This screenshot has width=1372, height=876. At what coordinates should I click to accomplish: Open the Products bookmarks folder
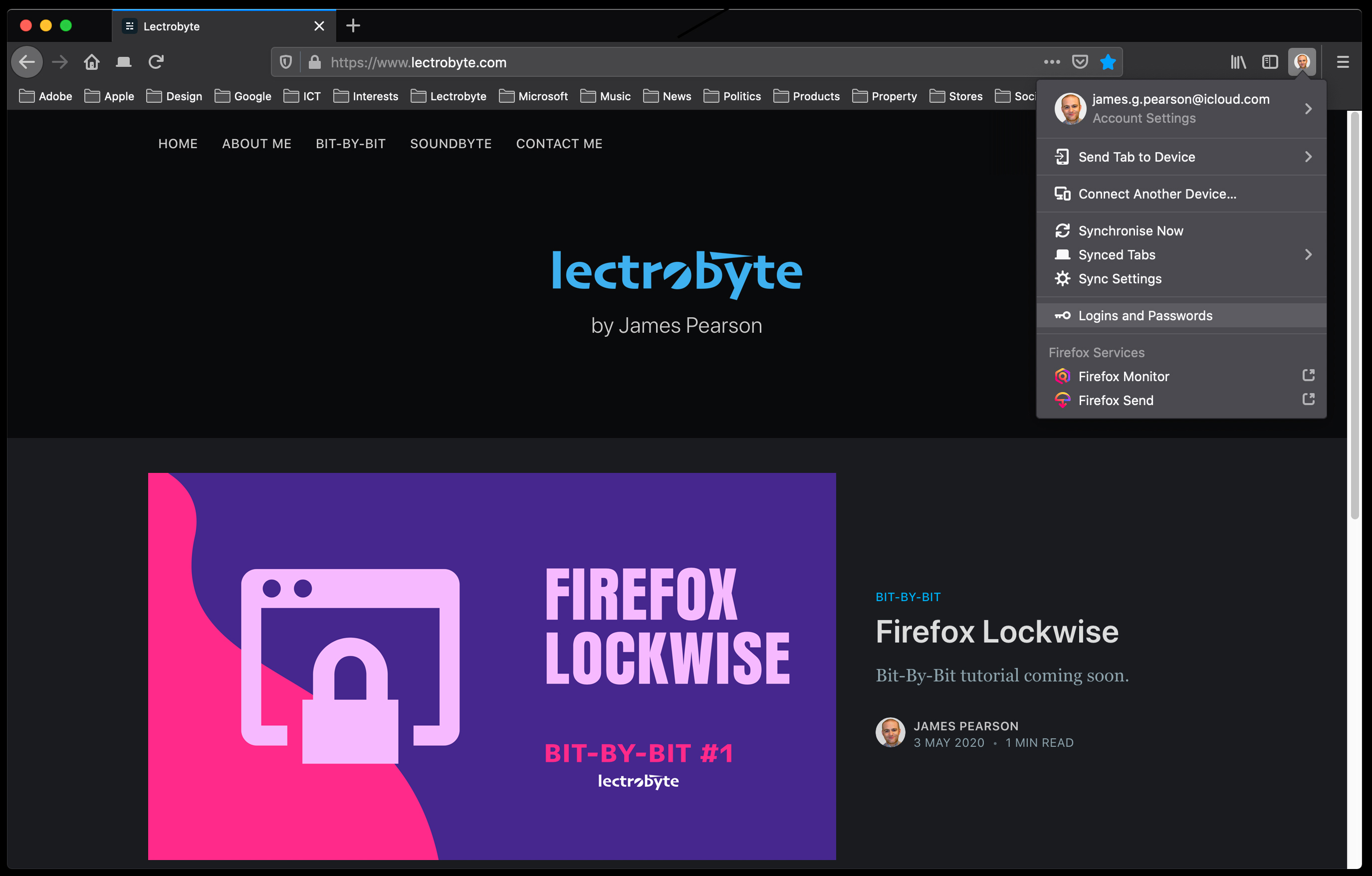[x=807, y=96]
